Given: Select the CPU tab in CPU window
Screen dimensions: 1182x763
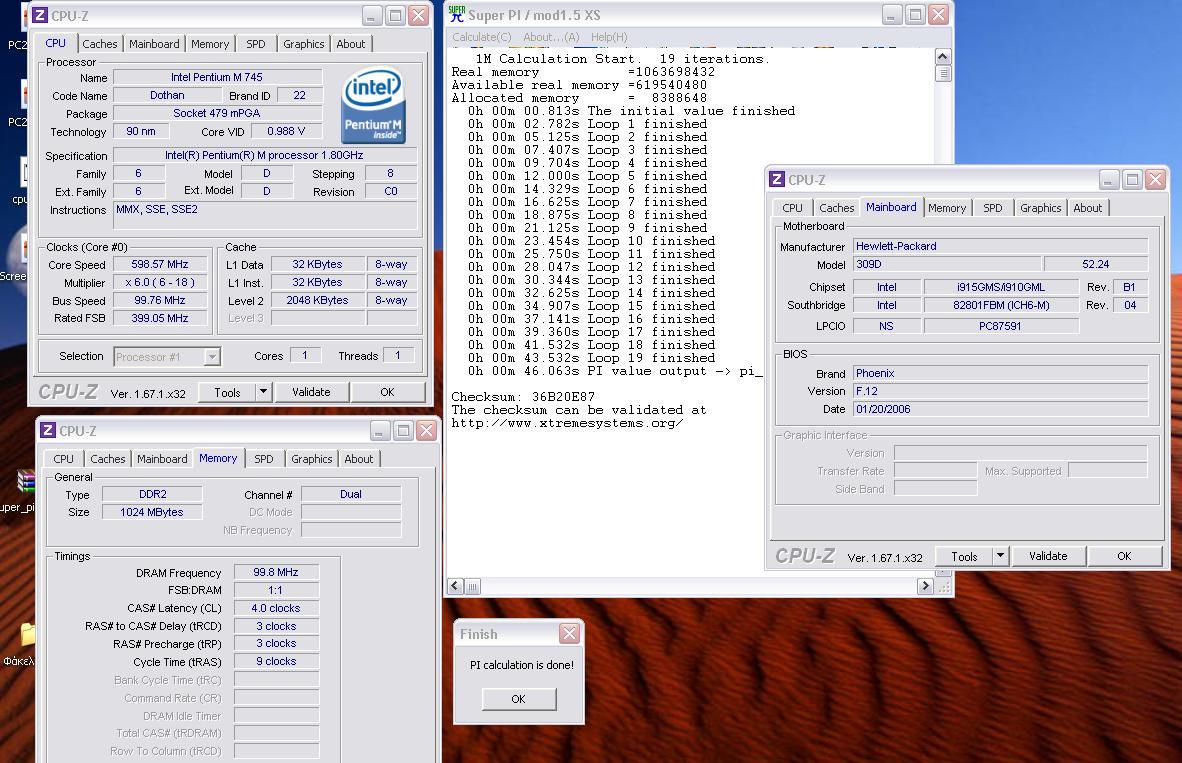Looking at the screenshot, I should click(56, 44).
